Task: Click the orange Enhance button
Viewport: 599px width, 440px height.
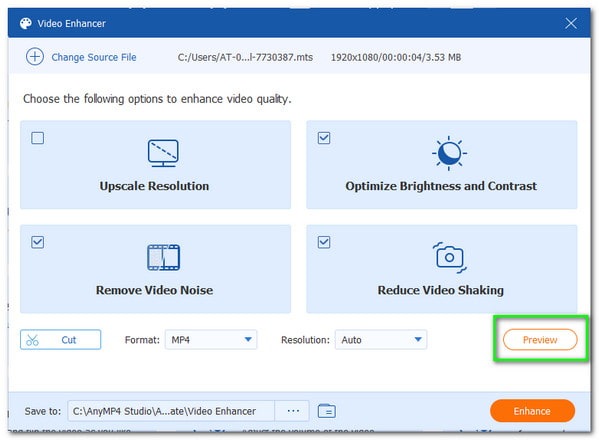Action: (532, 411)
